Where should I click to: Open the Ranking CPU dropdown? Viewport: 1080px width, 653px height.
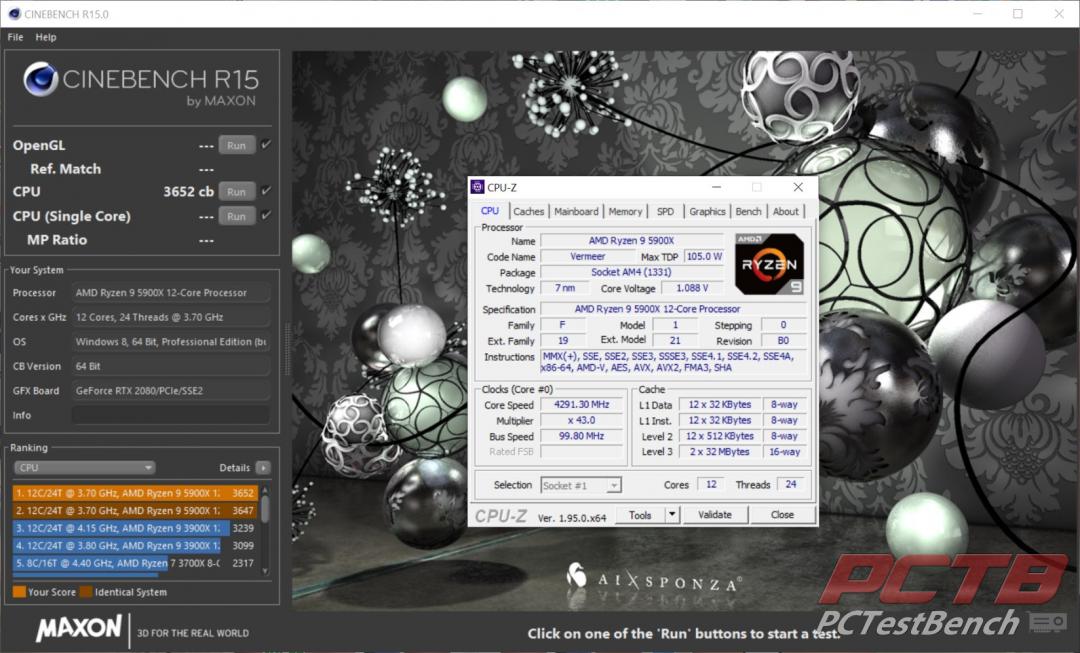pos(84,468)
